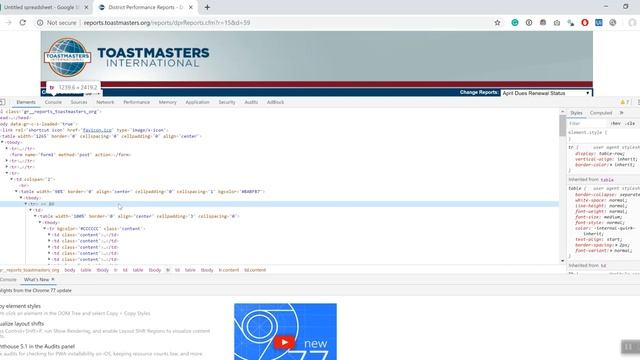Expand border-color inherit shorthand in Styles

point(612,165)
